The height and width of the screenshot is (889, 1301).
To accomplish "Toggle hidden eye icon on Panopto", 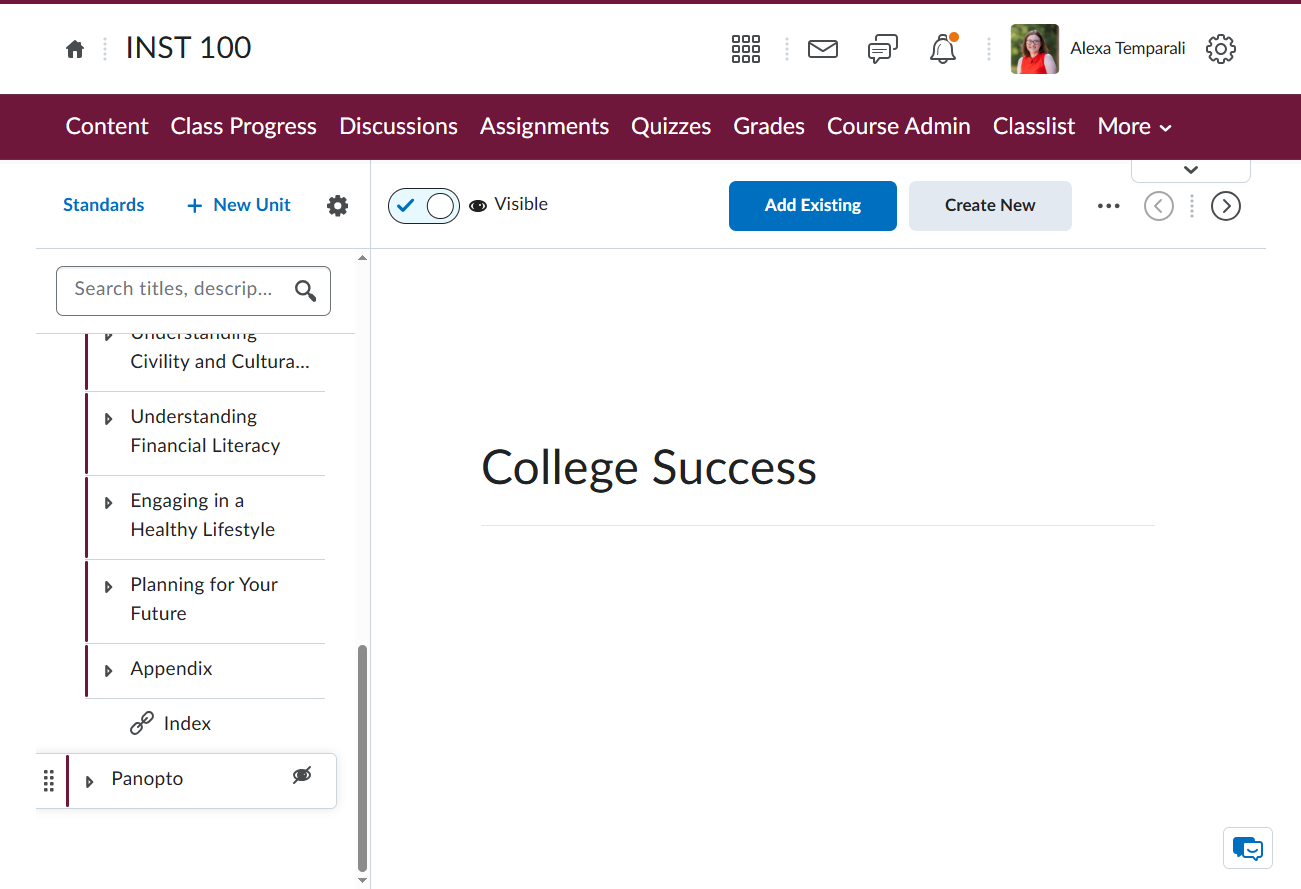I will [x=302, y=775].
